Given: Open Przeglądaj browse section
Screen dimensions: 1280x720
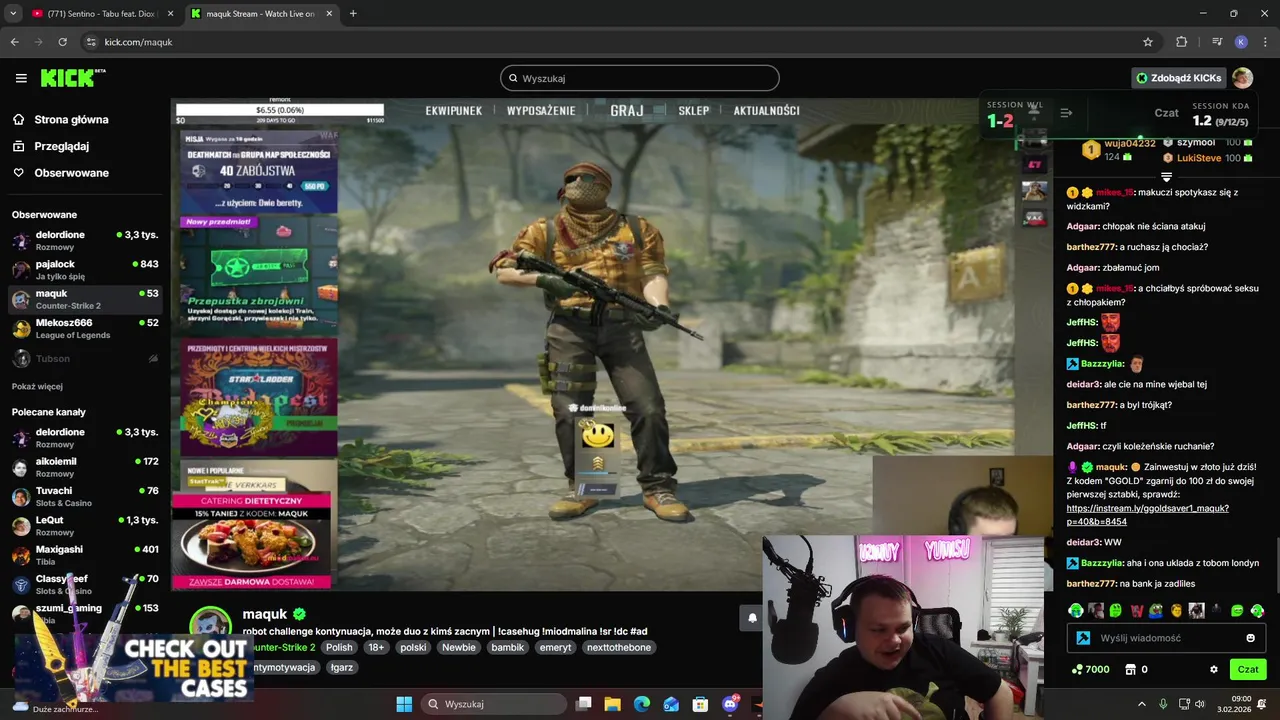Looking at the screenshot, I should click(x=61, y=146).
